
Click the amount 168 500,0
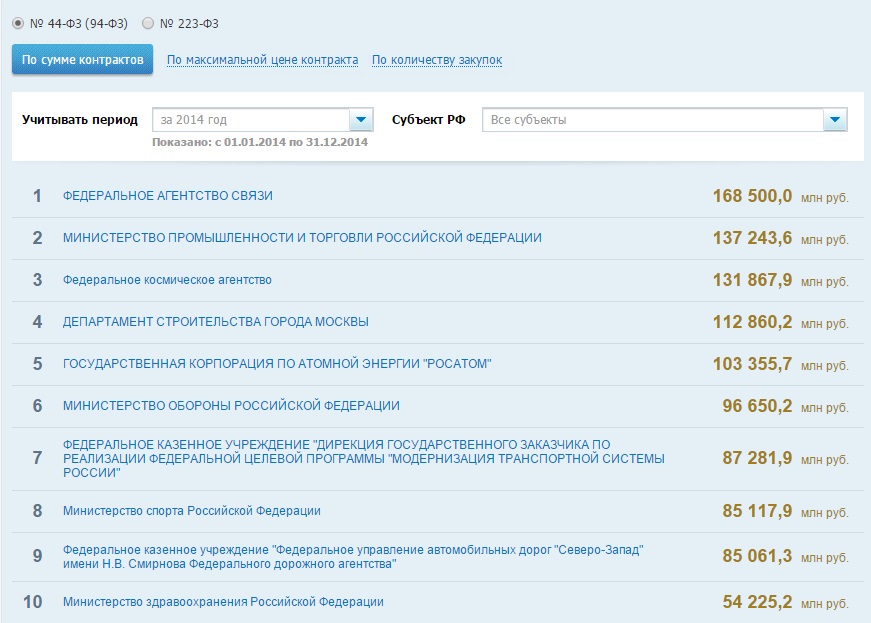[753, 195]
